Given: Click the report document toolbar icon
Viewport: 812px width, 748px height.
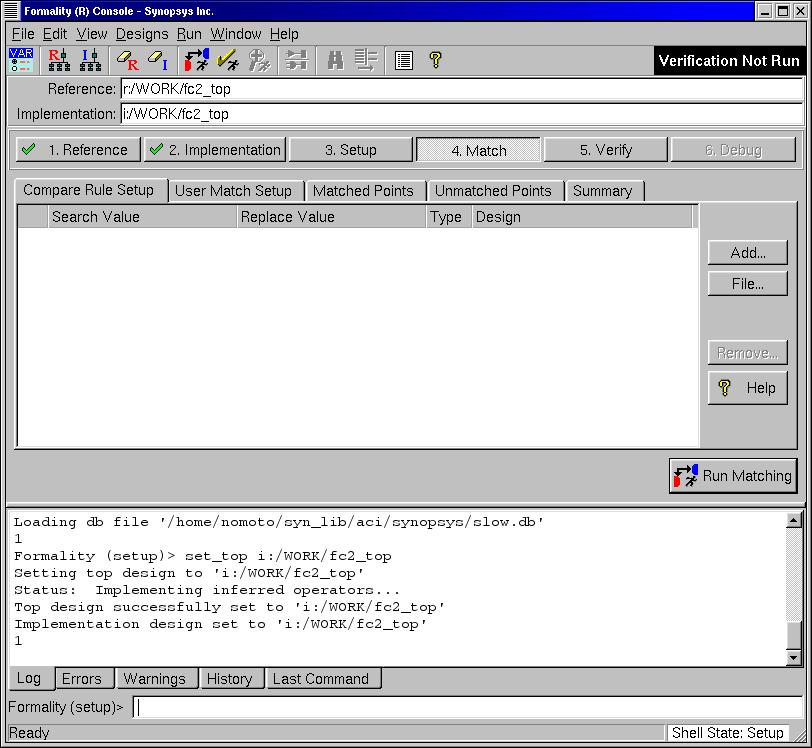Looking at the screenshot, I should pyautogui.click(x=403, y=60).
